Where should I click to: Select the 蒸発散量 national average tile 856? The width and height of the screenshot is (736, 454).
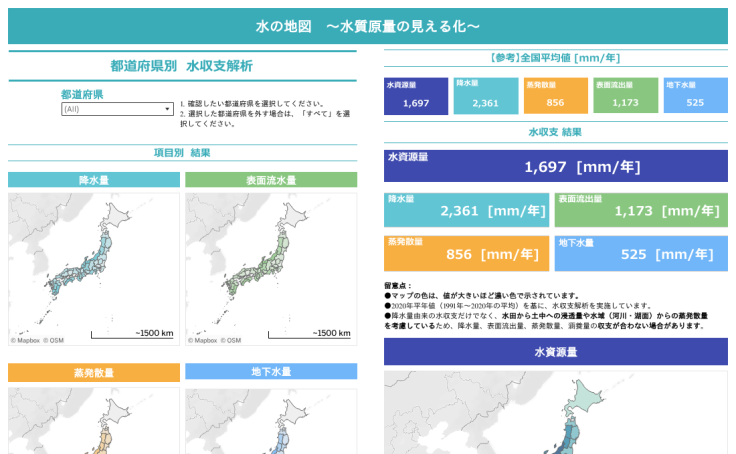(555, 96)
